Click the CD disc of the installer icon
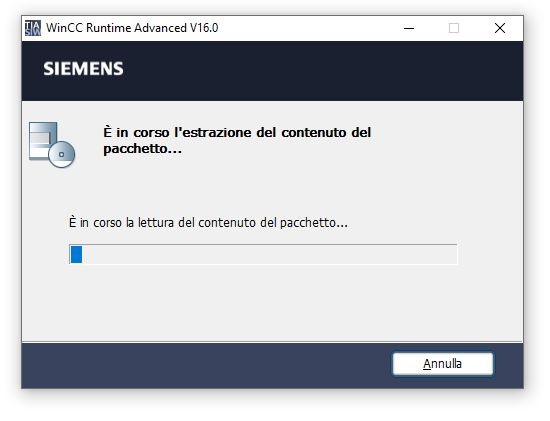This screenshot has width=550, height=421. (x=62, y=154)
